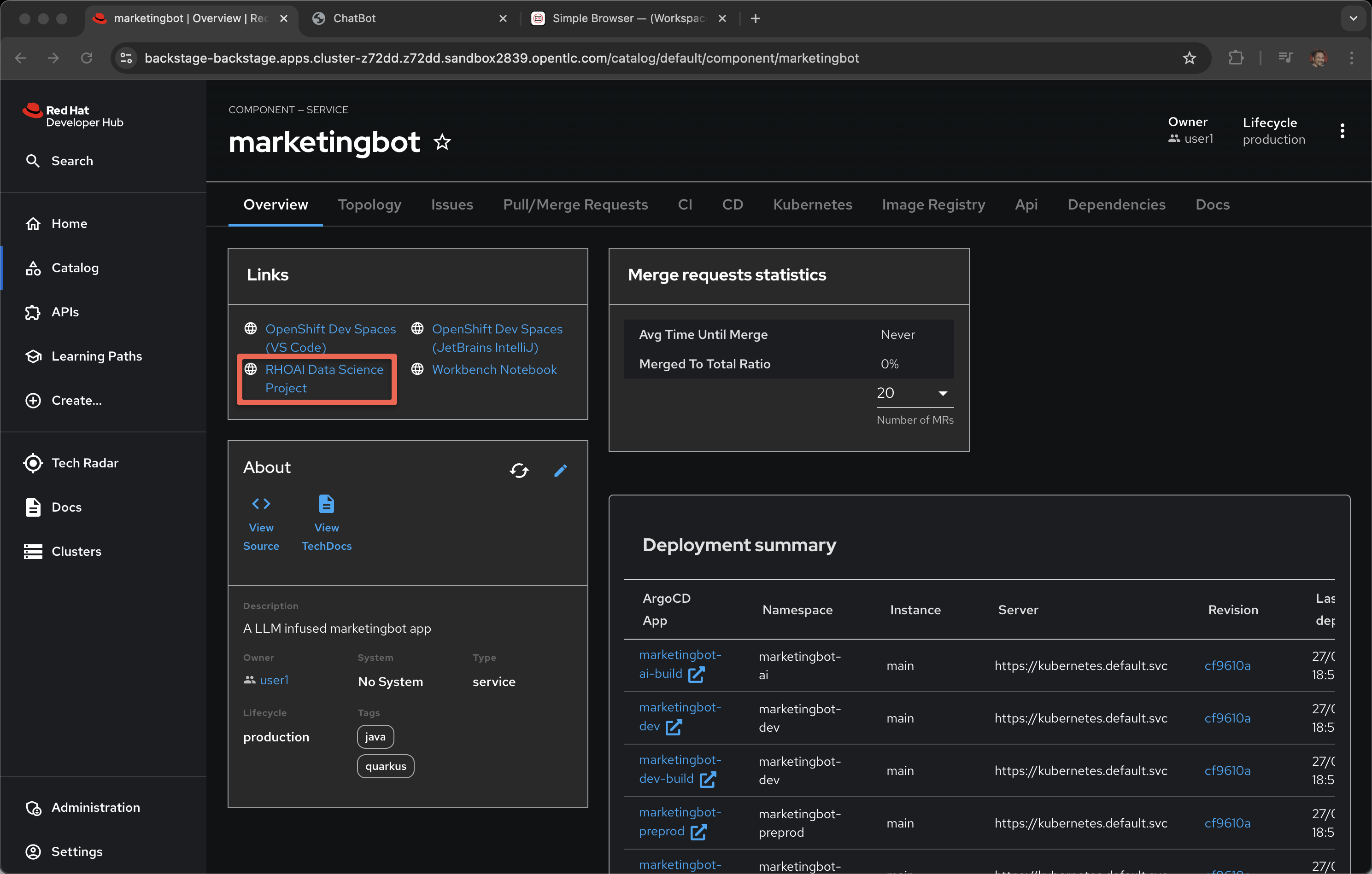Image resolution: width=1372 pixels, height=874 pixels.
Task: Open the Workbench Notebook link
Action: [x=494, y=369]
